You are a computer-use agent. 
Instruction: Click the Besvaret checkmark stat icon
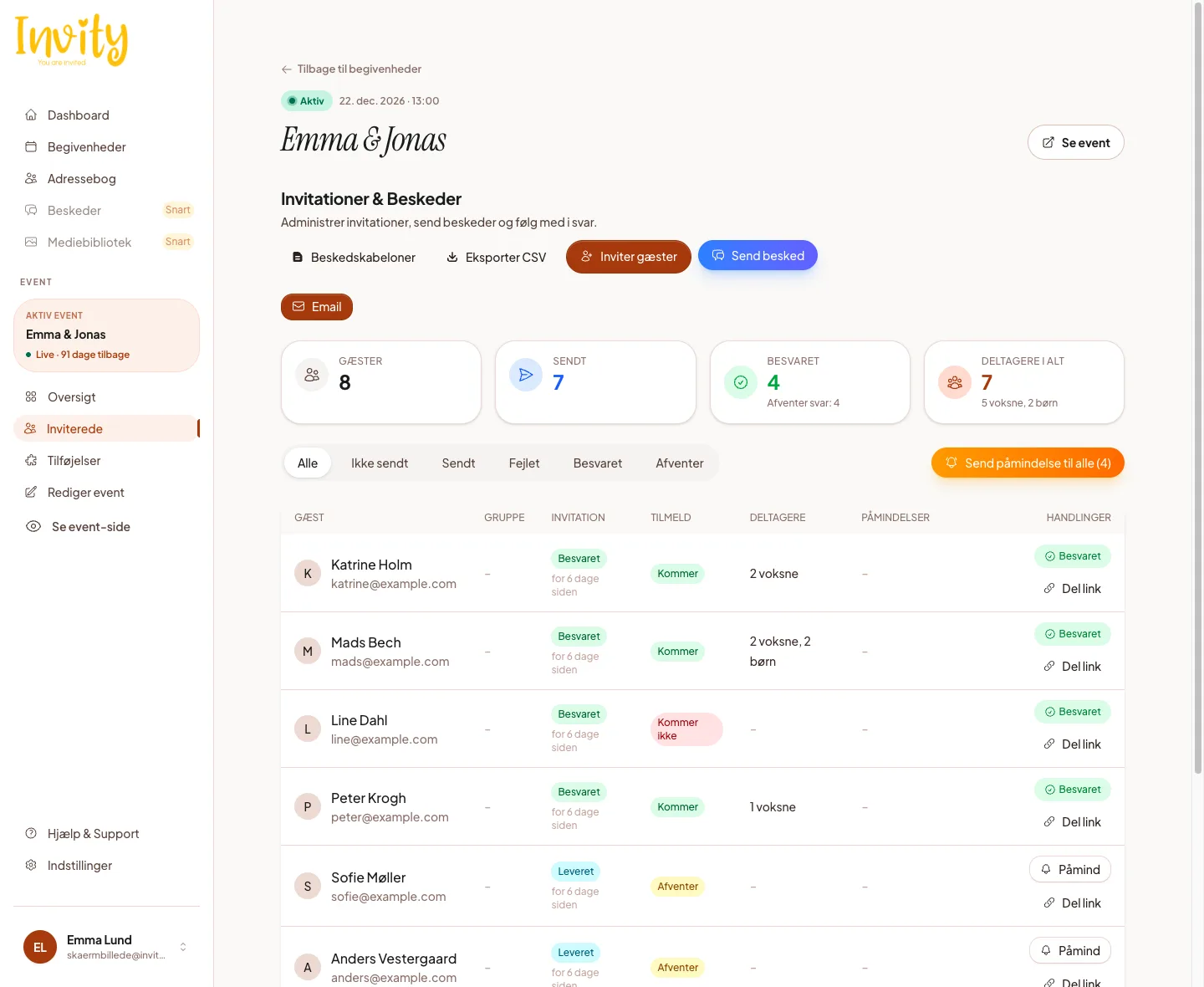[x=740, y=382]
